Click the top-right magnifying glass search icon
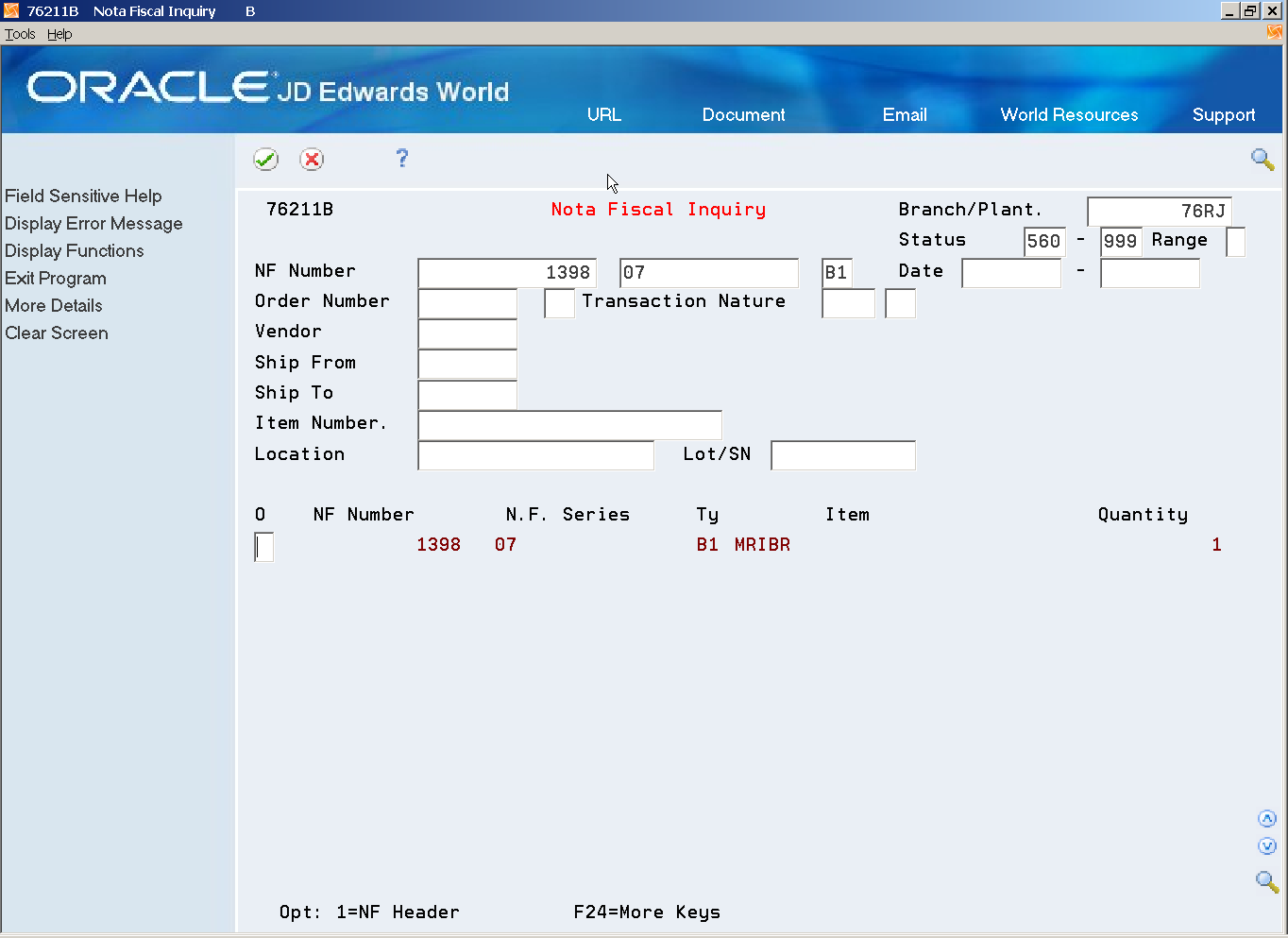 pyautogui.click(x=1263, y=159)
